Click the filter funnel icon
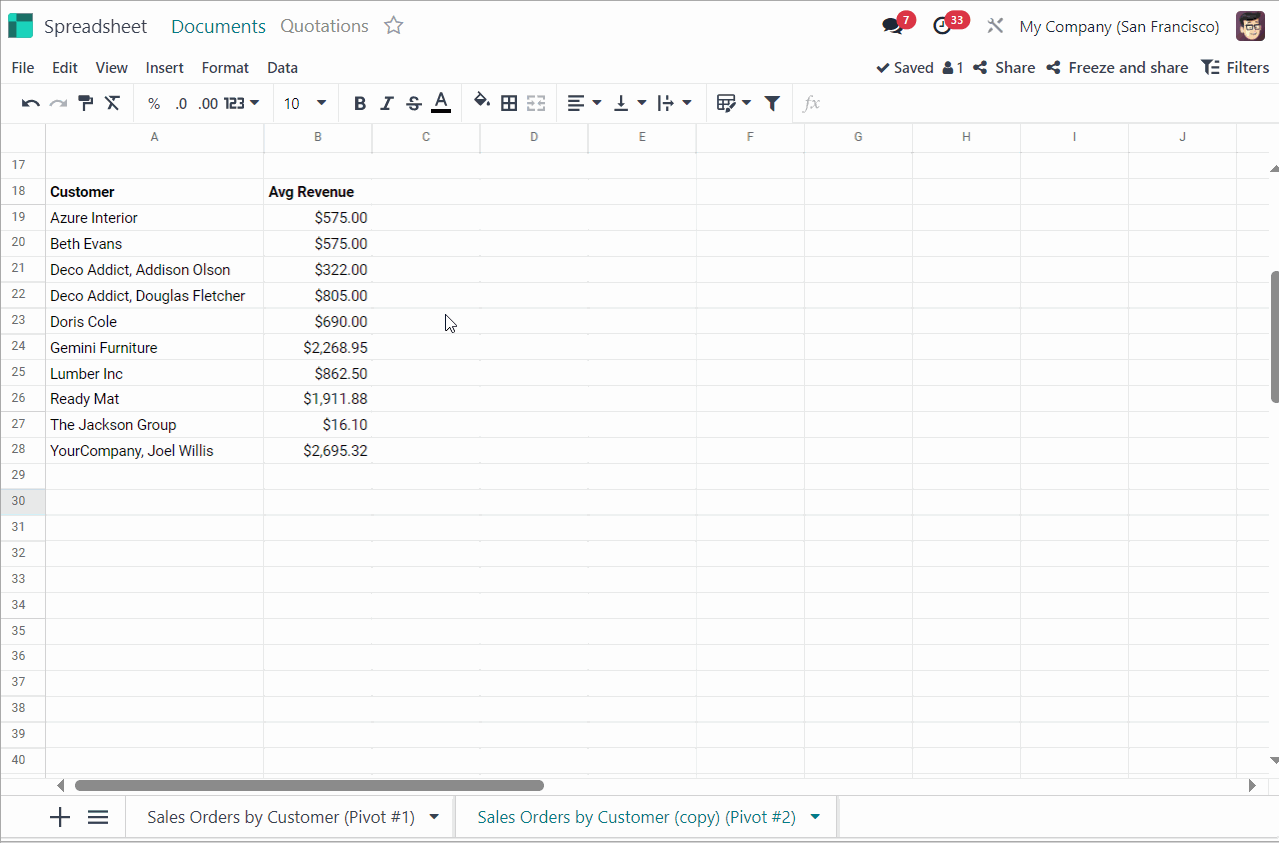The image size is (1279, 843). pyautogui.click(x=772, y=103)
